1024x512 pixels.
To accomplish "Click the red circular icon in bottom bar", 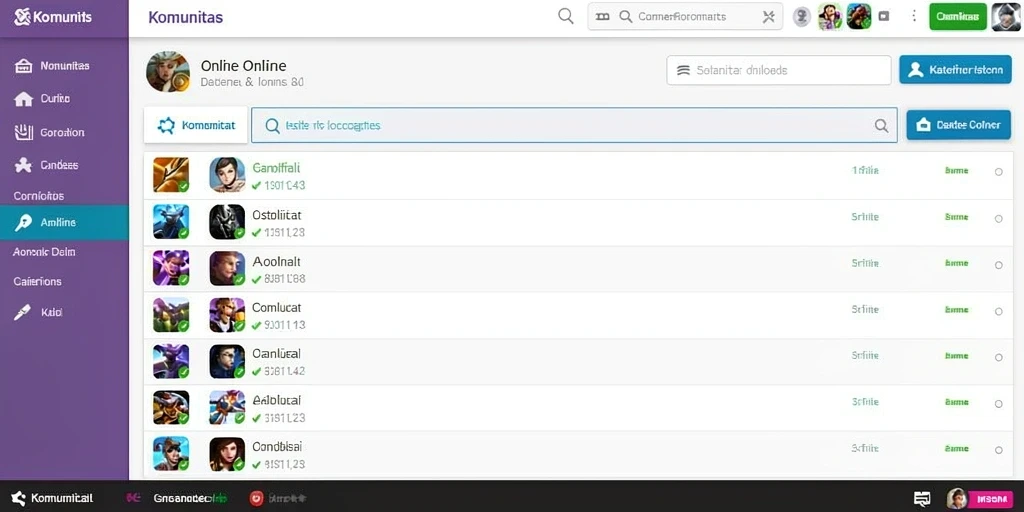I will point(256,498).
